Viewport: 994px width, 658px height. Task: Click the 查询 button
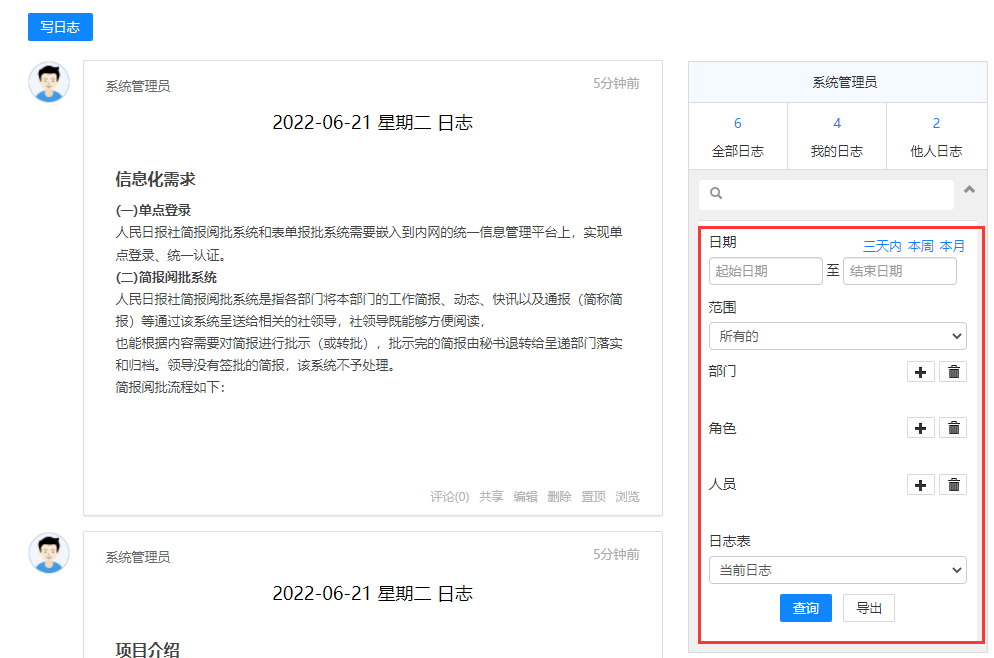tap(805, 608)
